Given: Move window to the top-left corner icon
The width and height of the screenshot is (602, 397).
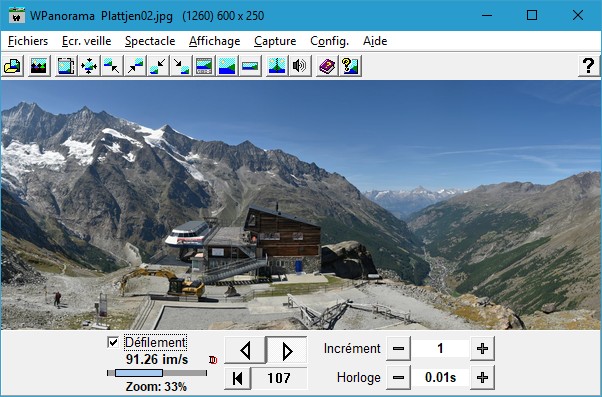Looking at the screenshot, I should click(x=112, y=66).
